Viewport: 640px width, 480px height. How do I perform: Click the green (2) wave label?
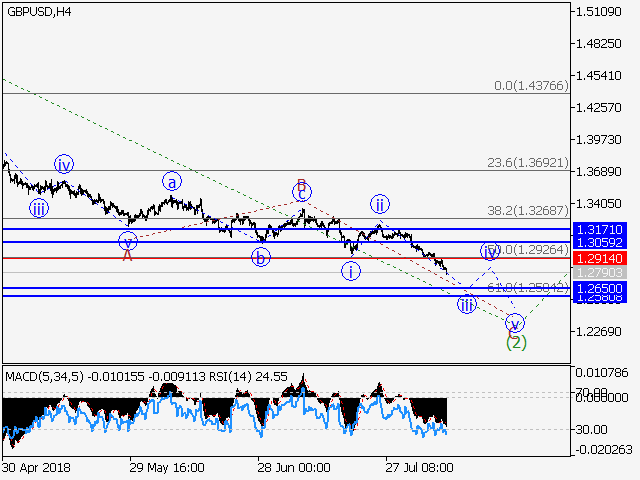515,341
